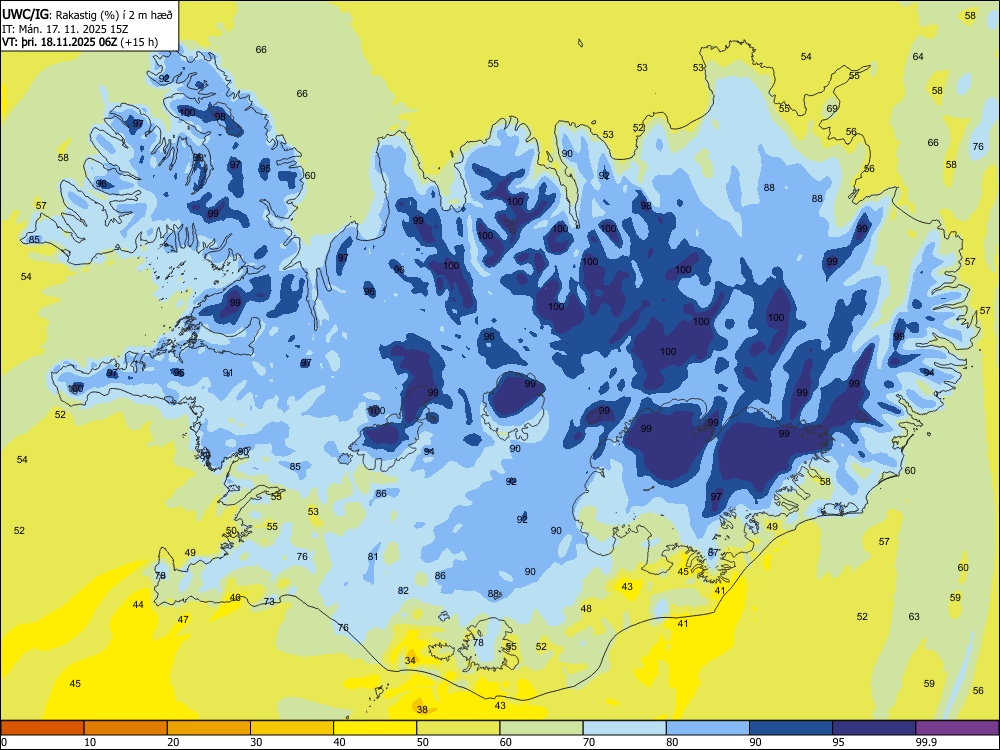
Task: Click the dark orange 0–10 legend swatch
Action: [x=42, y=728]
